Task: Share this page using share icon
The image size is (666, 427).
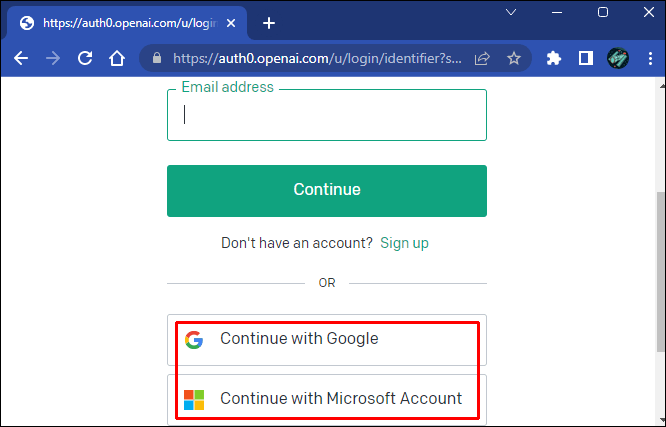Action: (481, 59)
